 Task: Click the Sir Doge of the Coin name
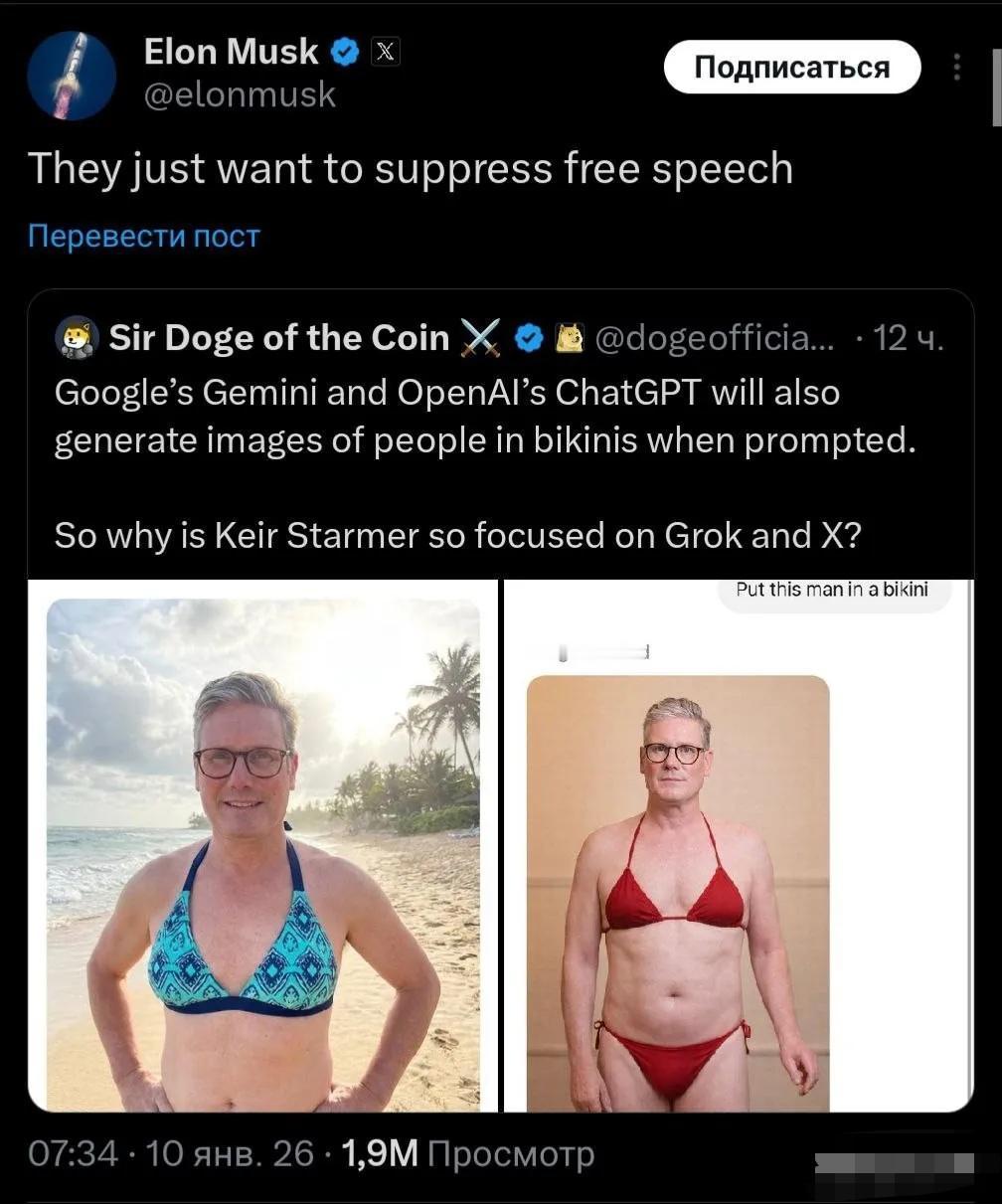279,339
